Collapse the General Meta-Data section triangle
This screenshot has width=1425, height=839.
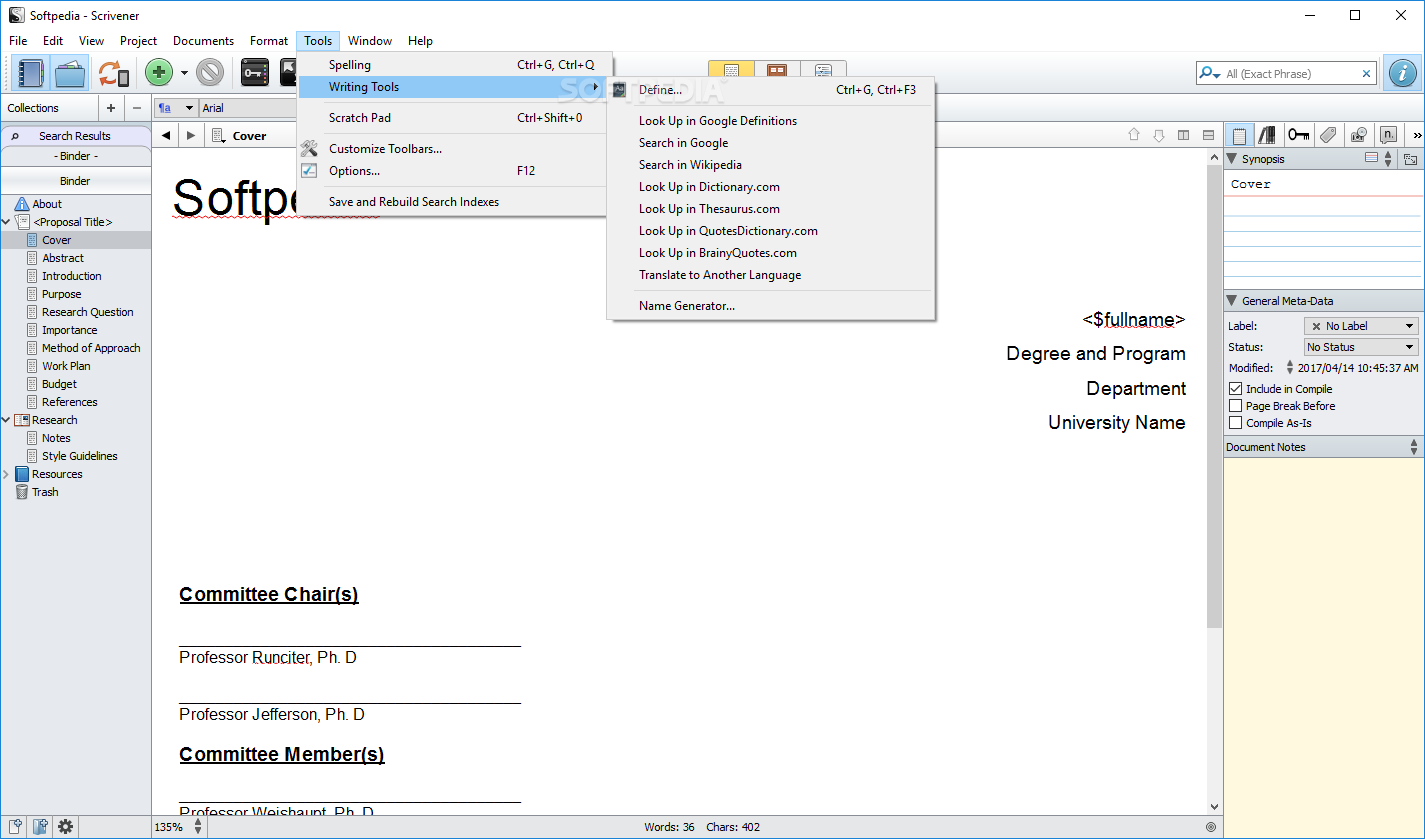point(1232,301)
